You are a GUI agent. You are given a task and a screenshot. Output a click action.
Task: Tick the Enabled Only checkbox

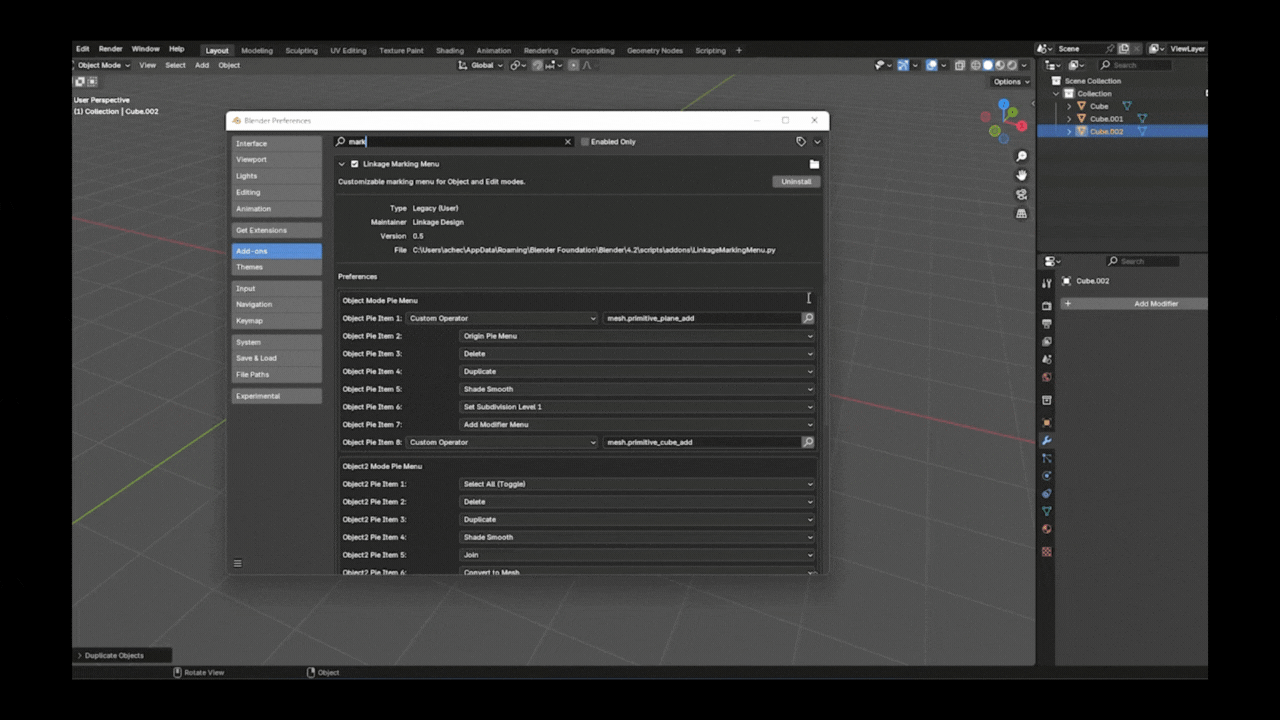585,142
